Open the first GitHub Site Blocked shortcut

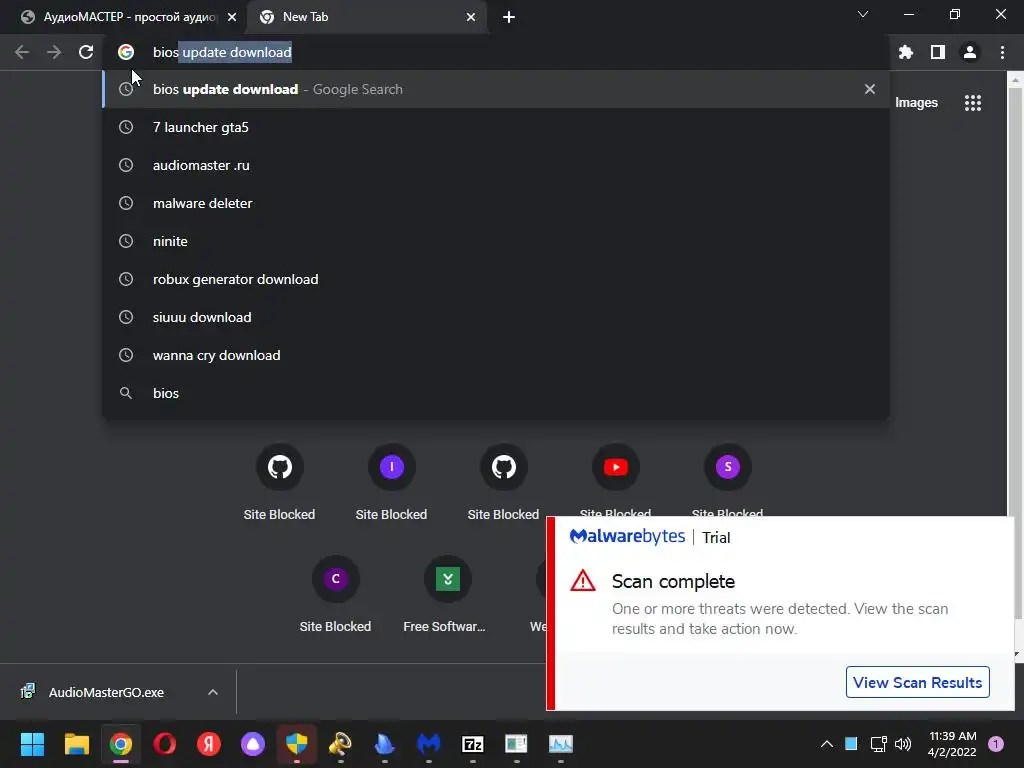[280, 482]
